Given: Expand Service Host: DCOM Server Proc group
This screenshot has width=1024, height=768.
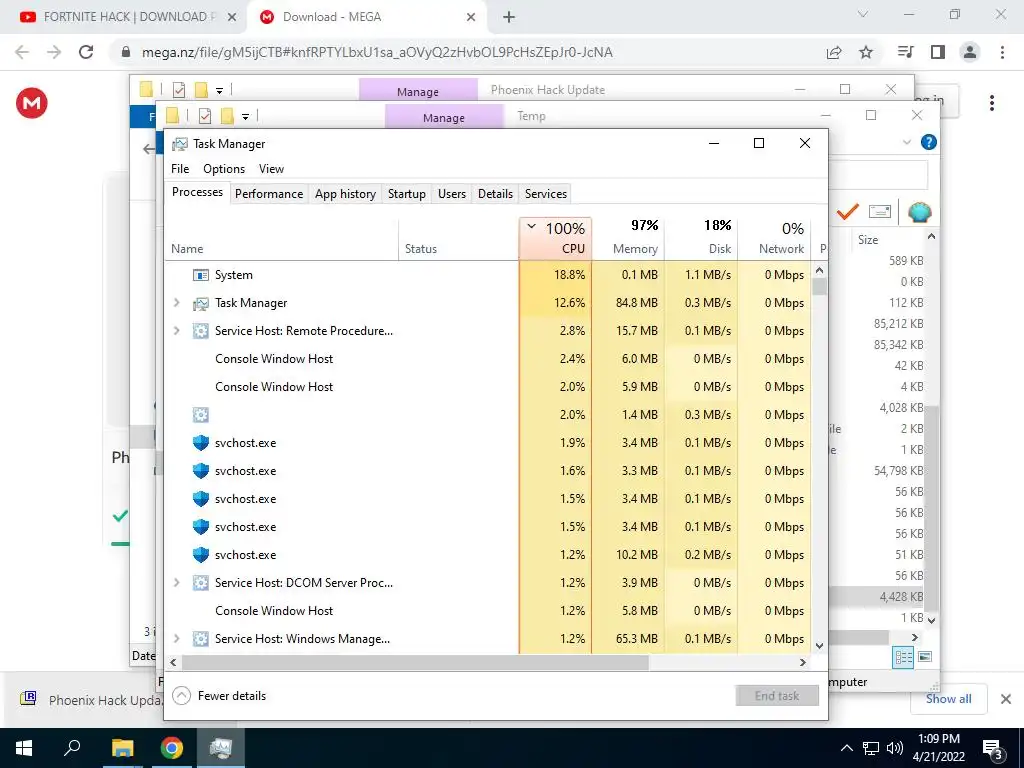Looking at the screenshot, I should [x=176, y=583].
